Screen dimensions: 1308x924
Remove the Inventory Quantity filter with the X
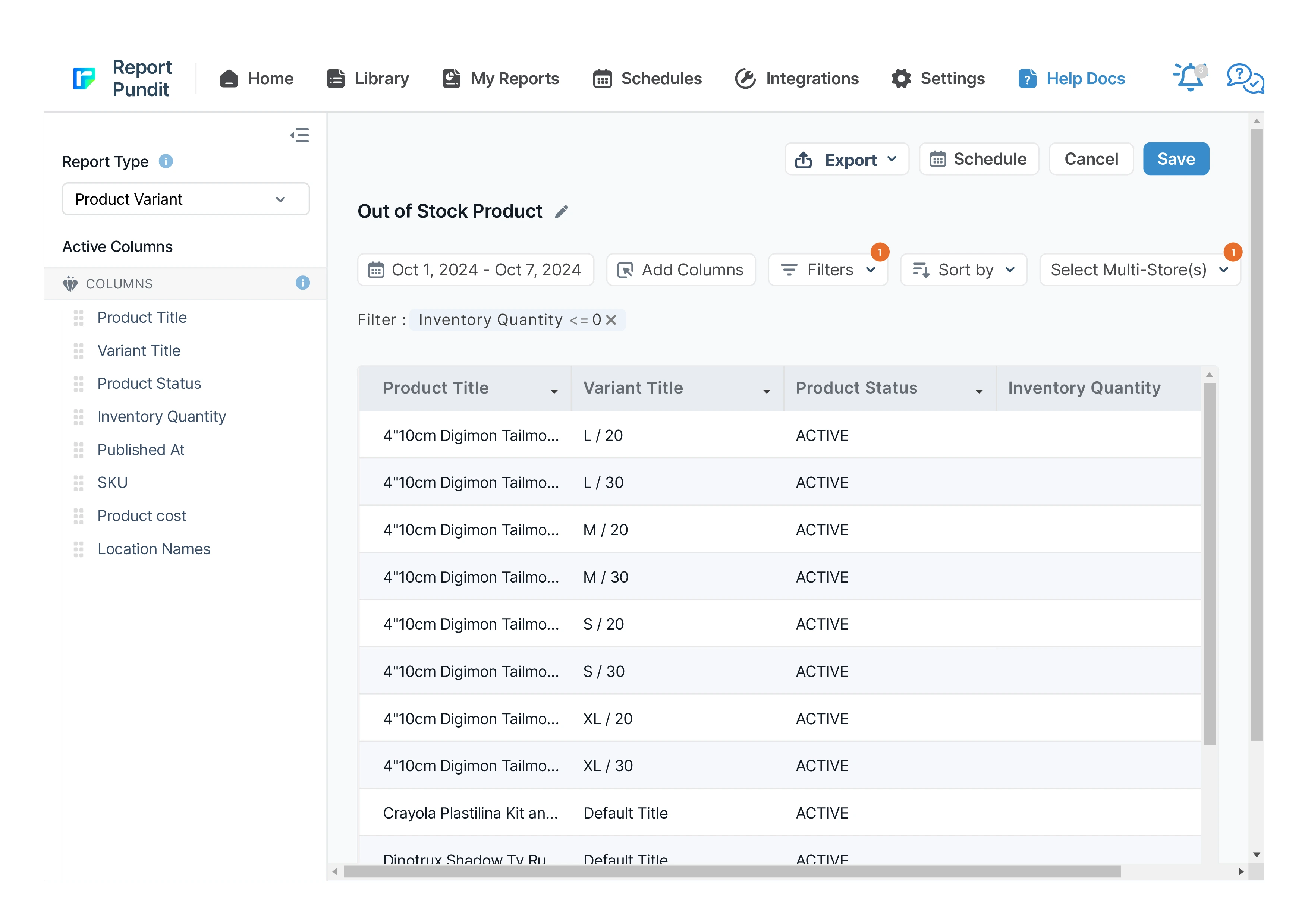[x=611, y=320]
